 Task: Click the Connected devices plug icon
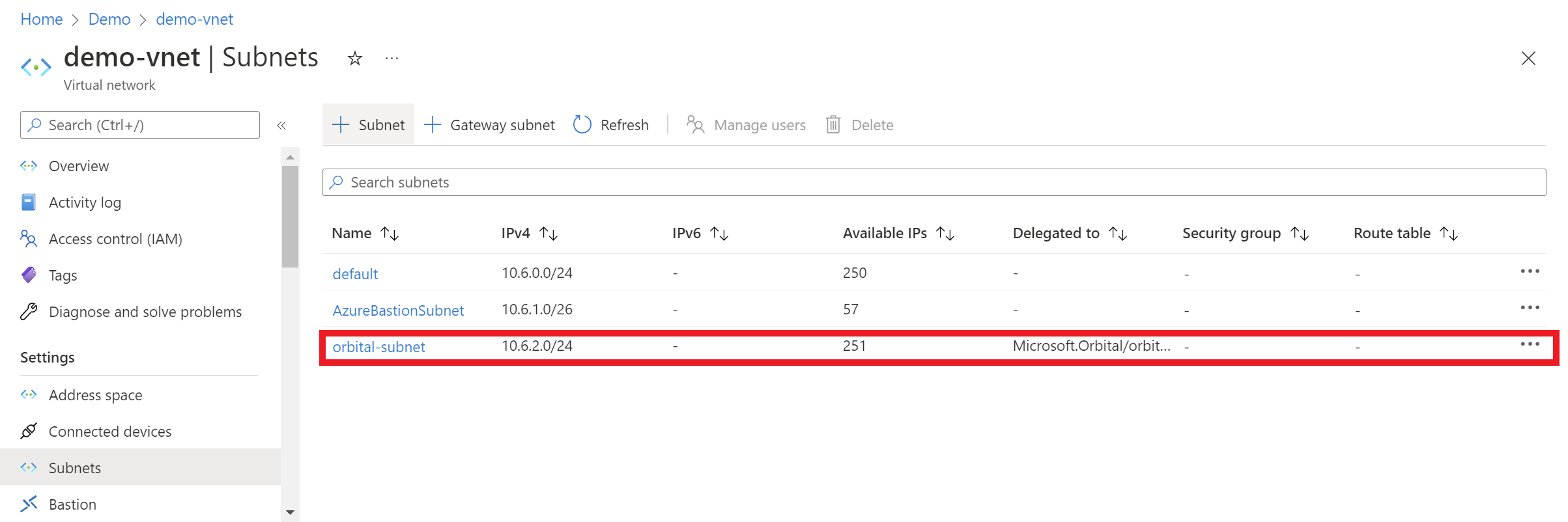(x=29, y=432)
